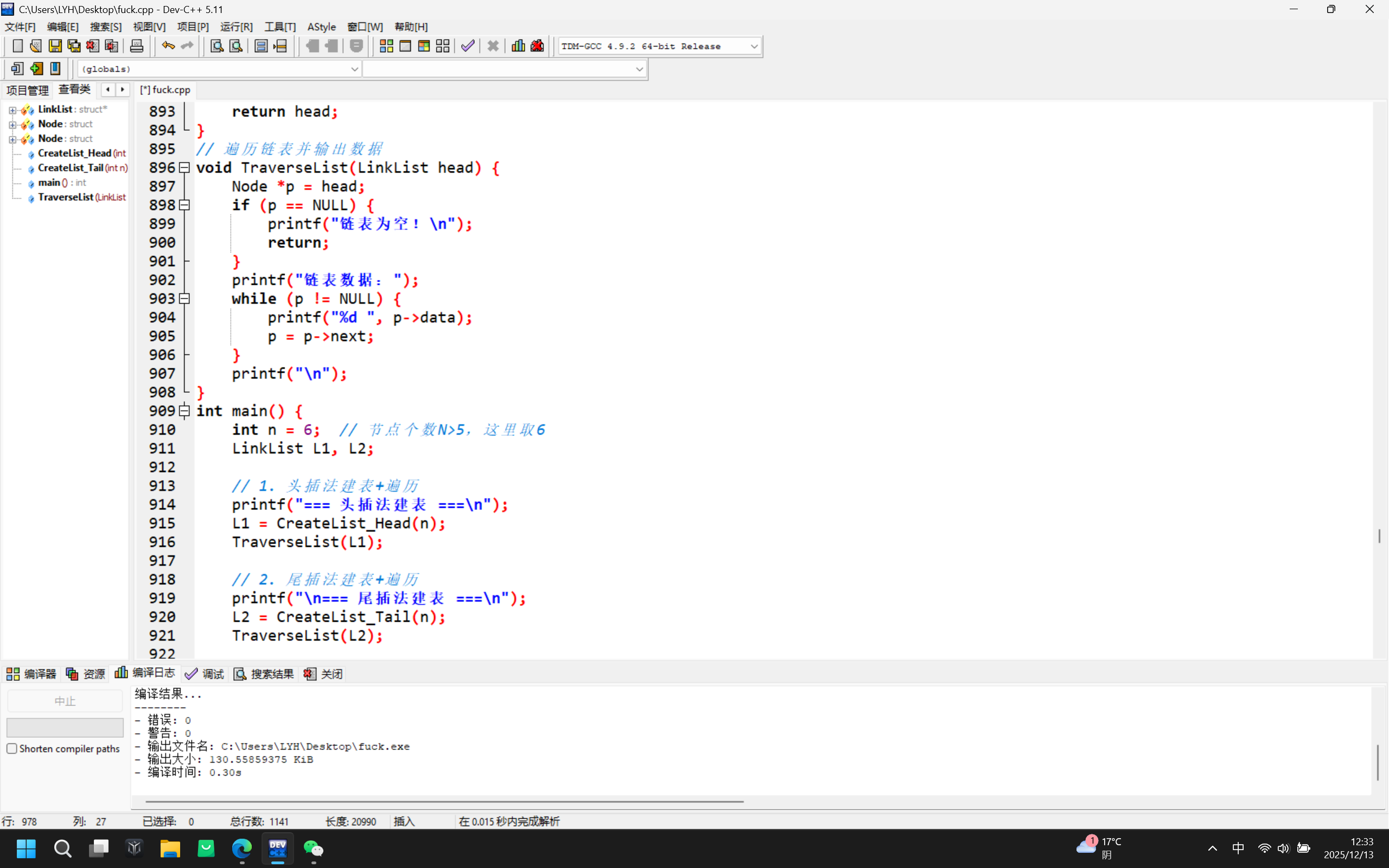The height and width of the screenshot is (868, 1389).
Task: Click the Compile icon with four colored squares
Action: 386,46
